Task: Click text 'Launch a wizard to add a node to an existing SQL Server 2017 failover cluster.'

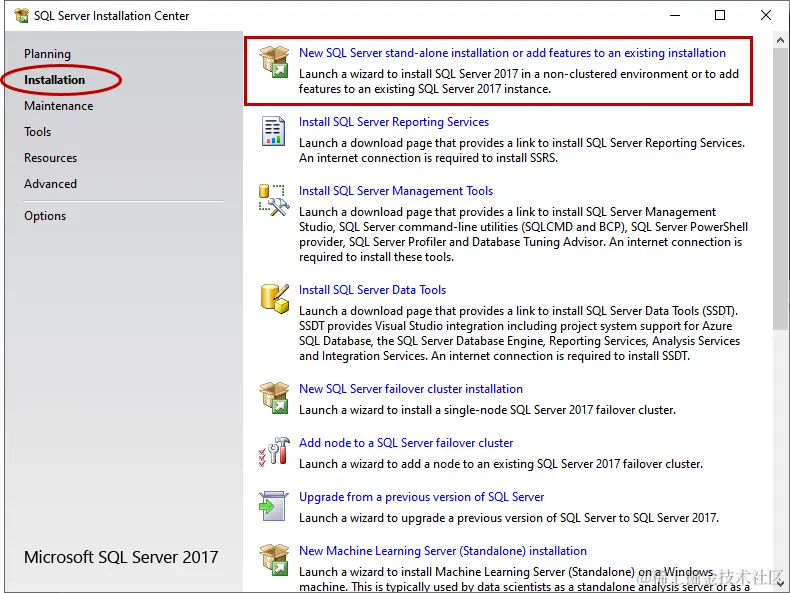Action: click(x=501, y=464)
